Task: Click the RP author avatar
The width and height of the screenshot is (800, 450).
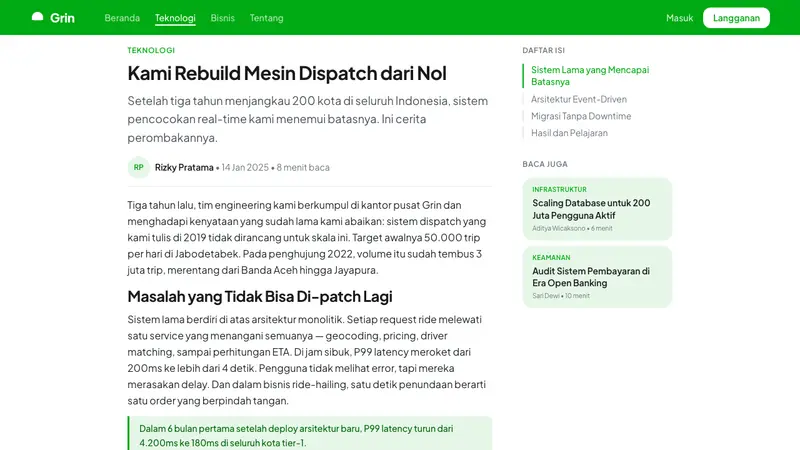Action: (138, 167)
